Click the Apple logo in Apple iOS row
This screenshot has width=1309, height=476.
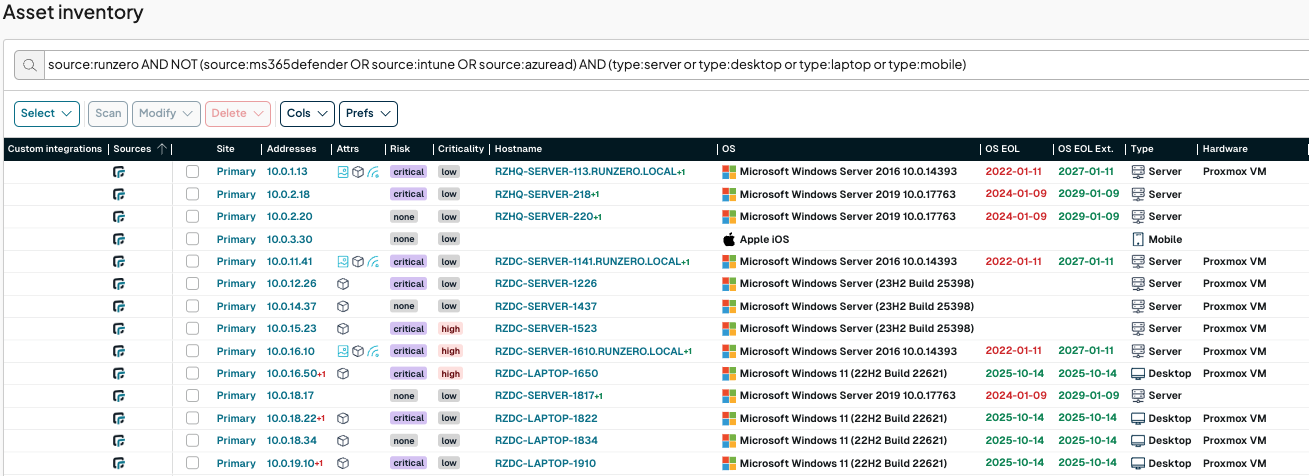tap(729, 239)
